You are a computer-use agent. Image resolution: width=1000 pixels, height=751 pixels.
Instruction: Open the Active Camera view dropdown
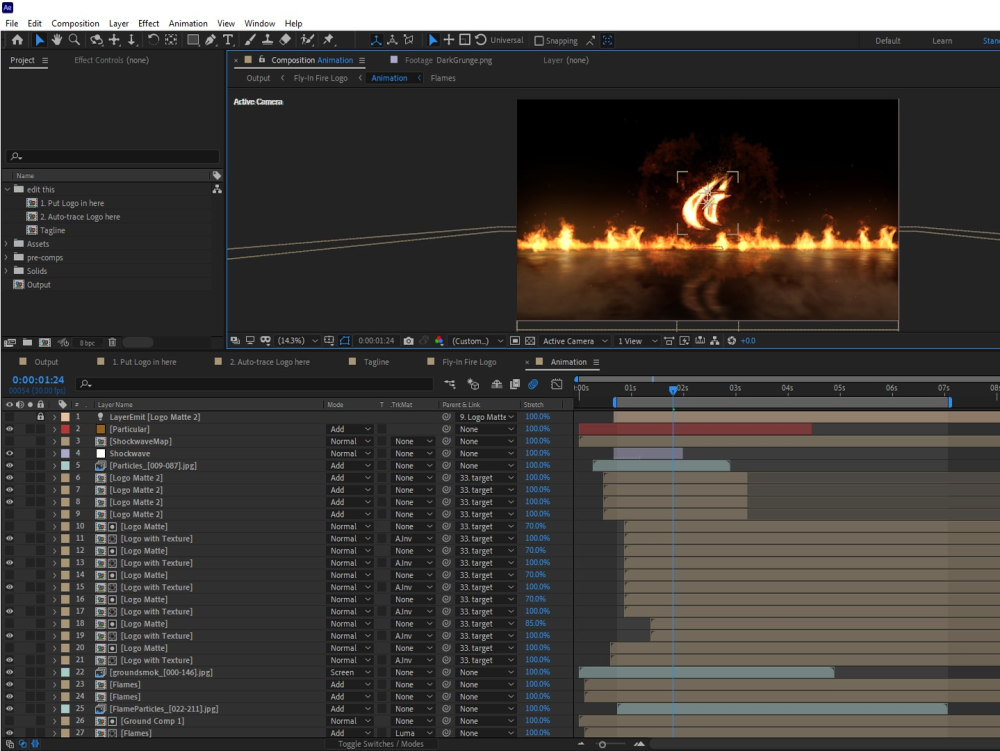(x=575, y=341)
